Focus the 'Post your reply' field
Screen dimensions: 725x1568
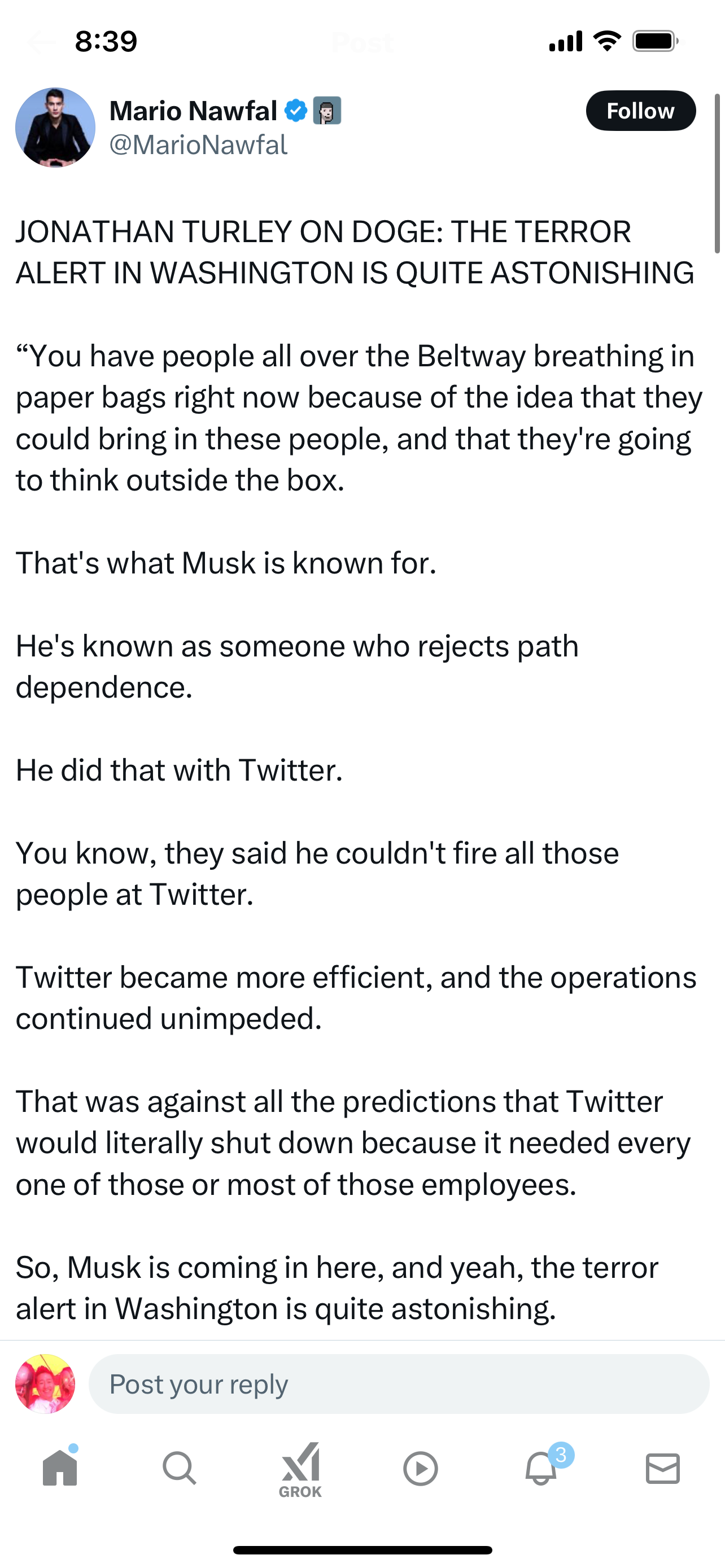(x=399, y=1384)
